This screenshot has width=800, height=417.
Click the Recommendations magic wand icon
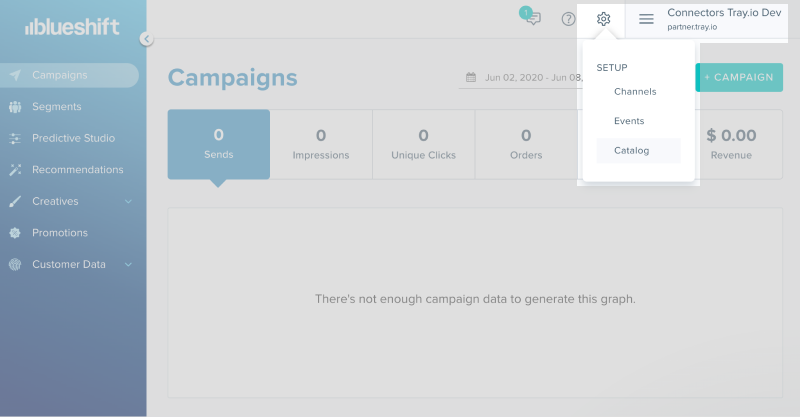pyautogui.click(x=15, y=170)
